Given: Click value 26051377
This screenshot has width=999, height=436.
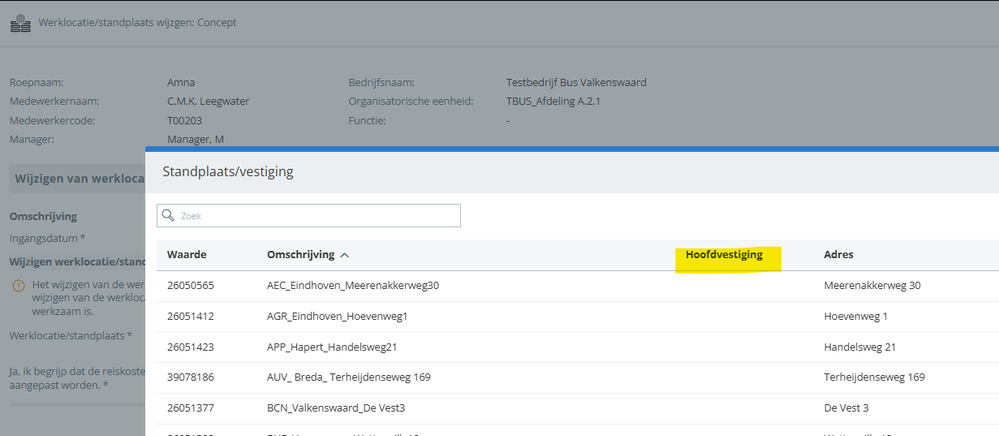Looking at the screenshot, I should tap(190, 408).
